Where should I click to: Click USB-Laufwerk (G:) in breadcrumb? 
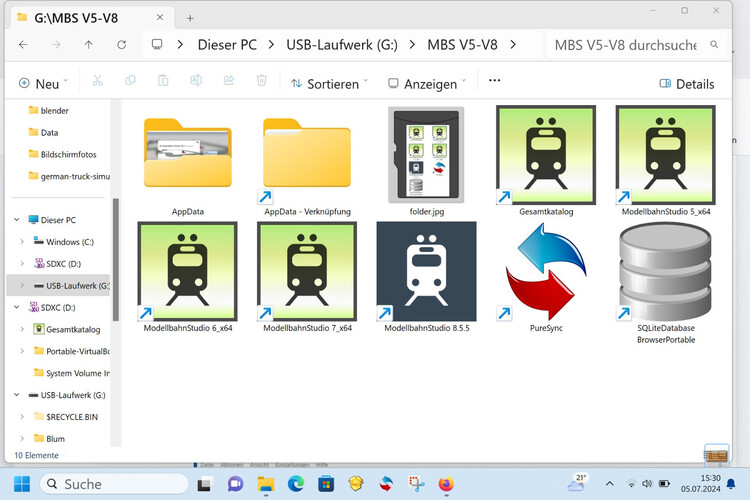(x=342, y=44)
